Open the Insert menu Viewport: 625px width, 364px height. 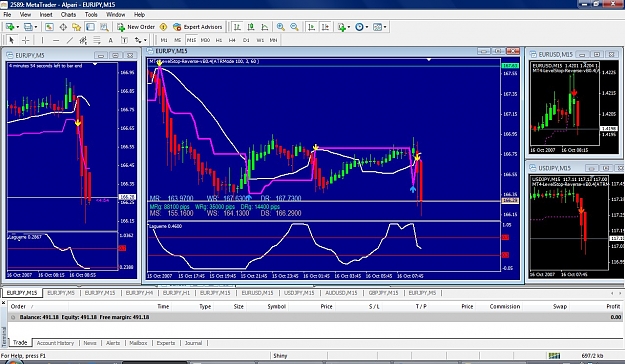point(45,14)
